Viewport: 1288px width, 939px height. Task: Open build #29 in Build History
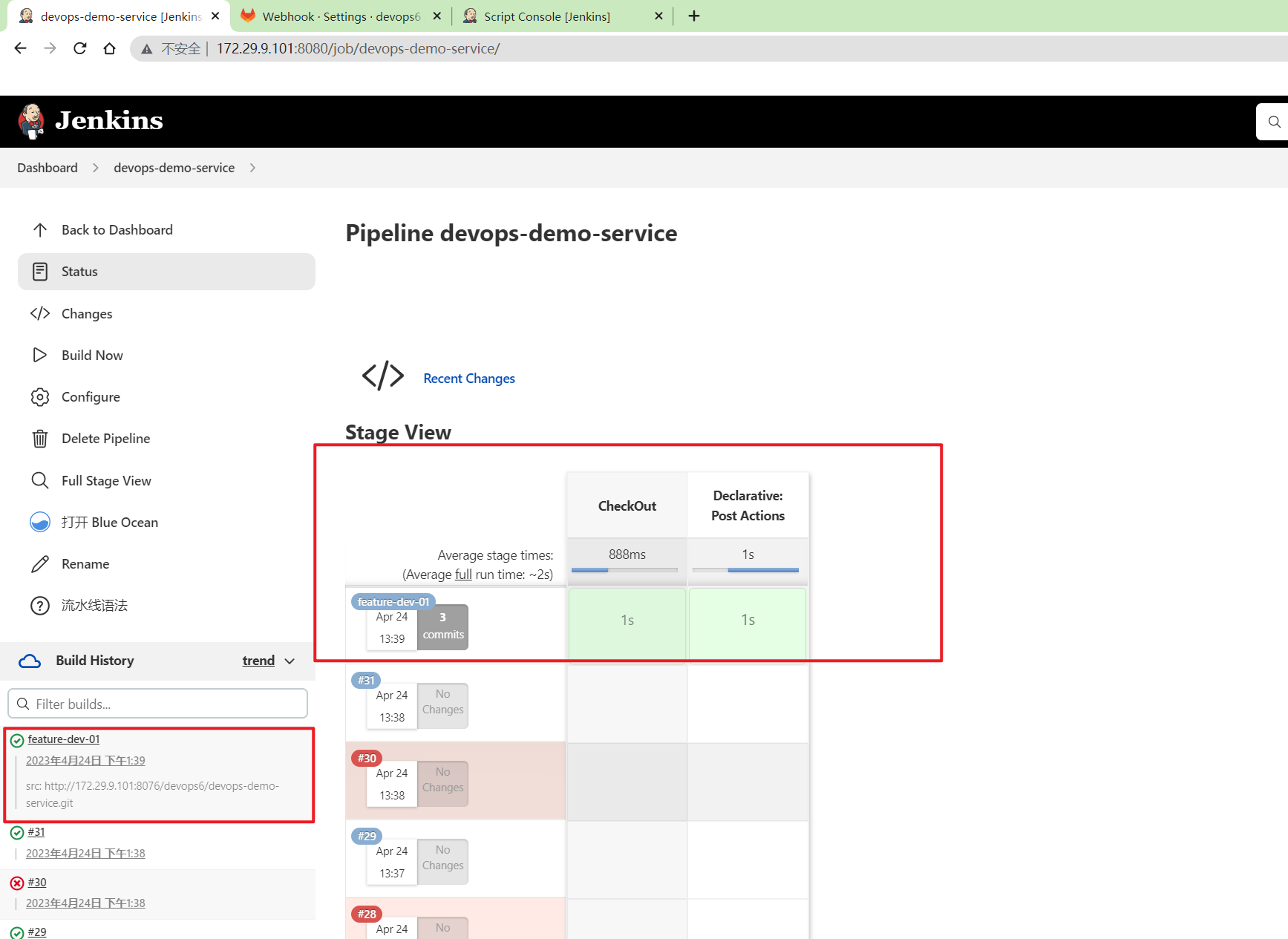37,932
